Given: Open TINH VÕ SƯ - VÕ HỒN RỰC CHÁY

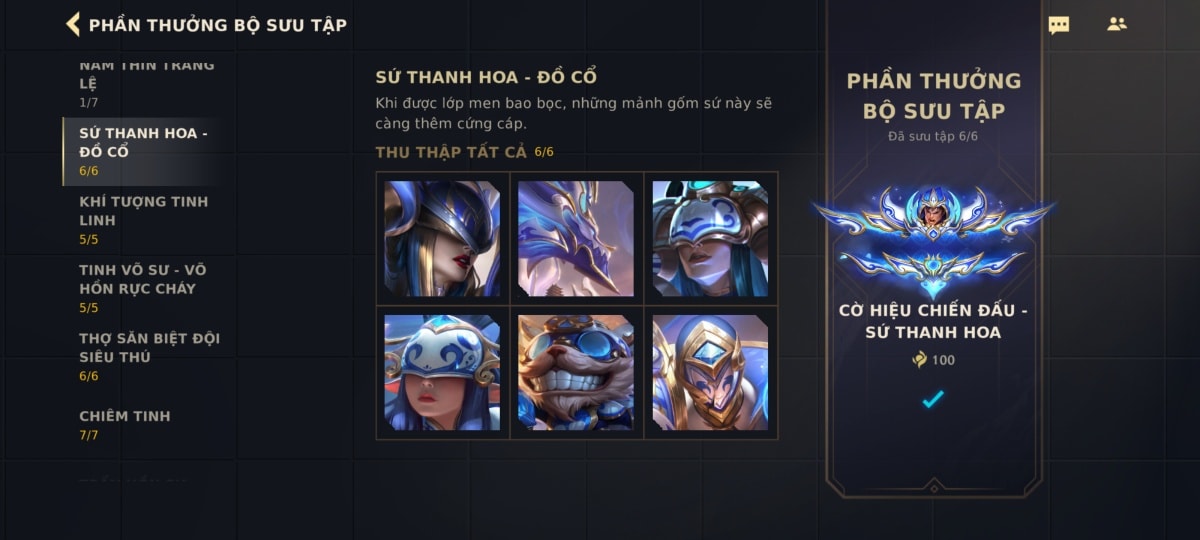Looking at the screenshot, I should coord(143,288).
